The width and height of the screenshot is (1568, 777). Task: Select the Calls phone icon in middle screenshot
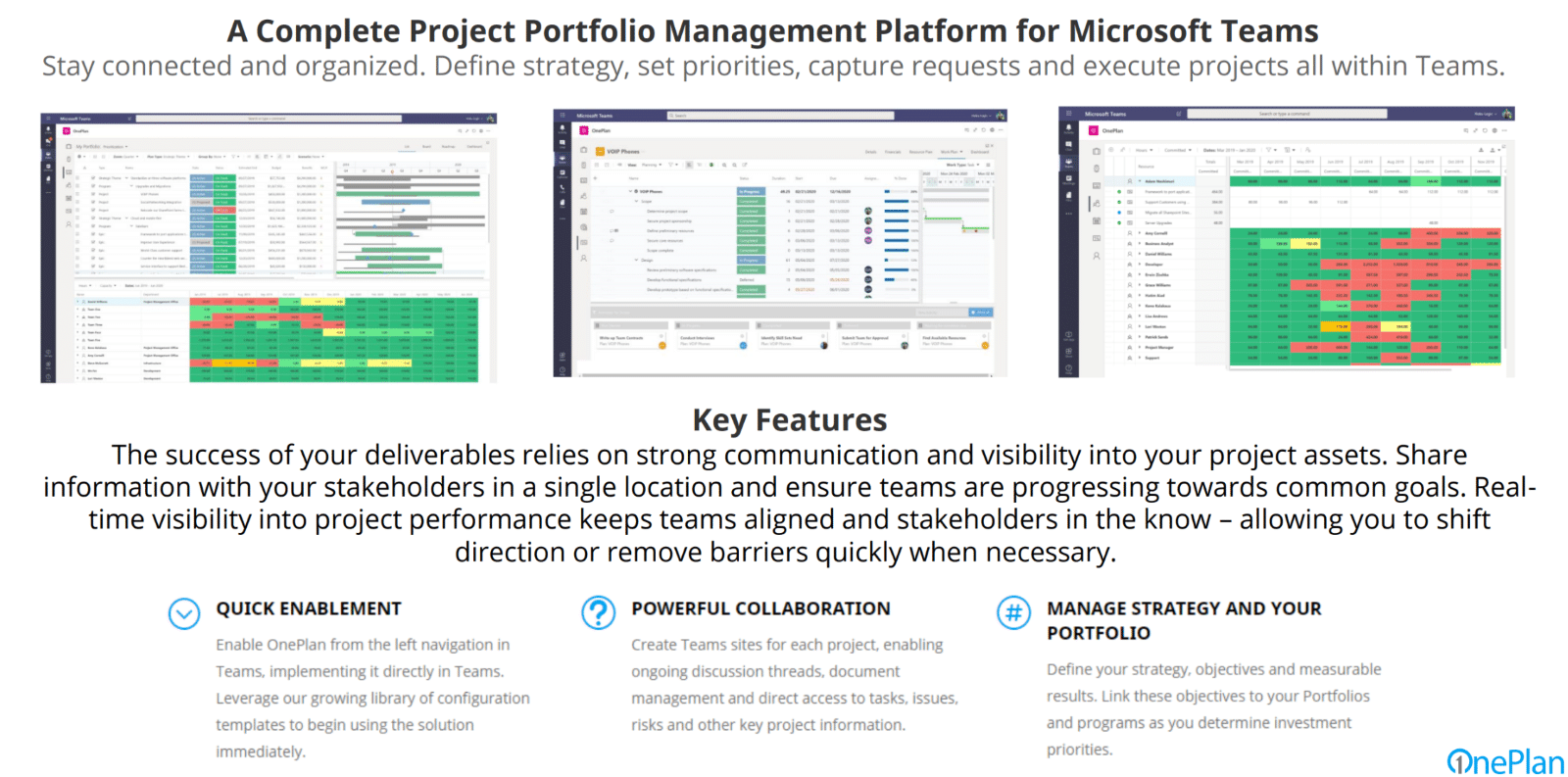[x=563, y=188]
